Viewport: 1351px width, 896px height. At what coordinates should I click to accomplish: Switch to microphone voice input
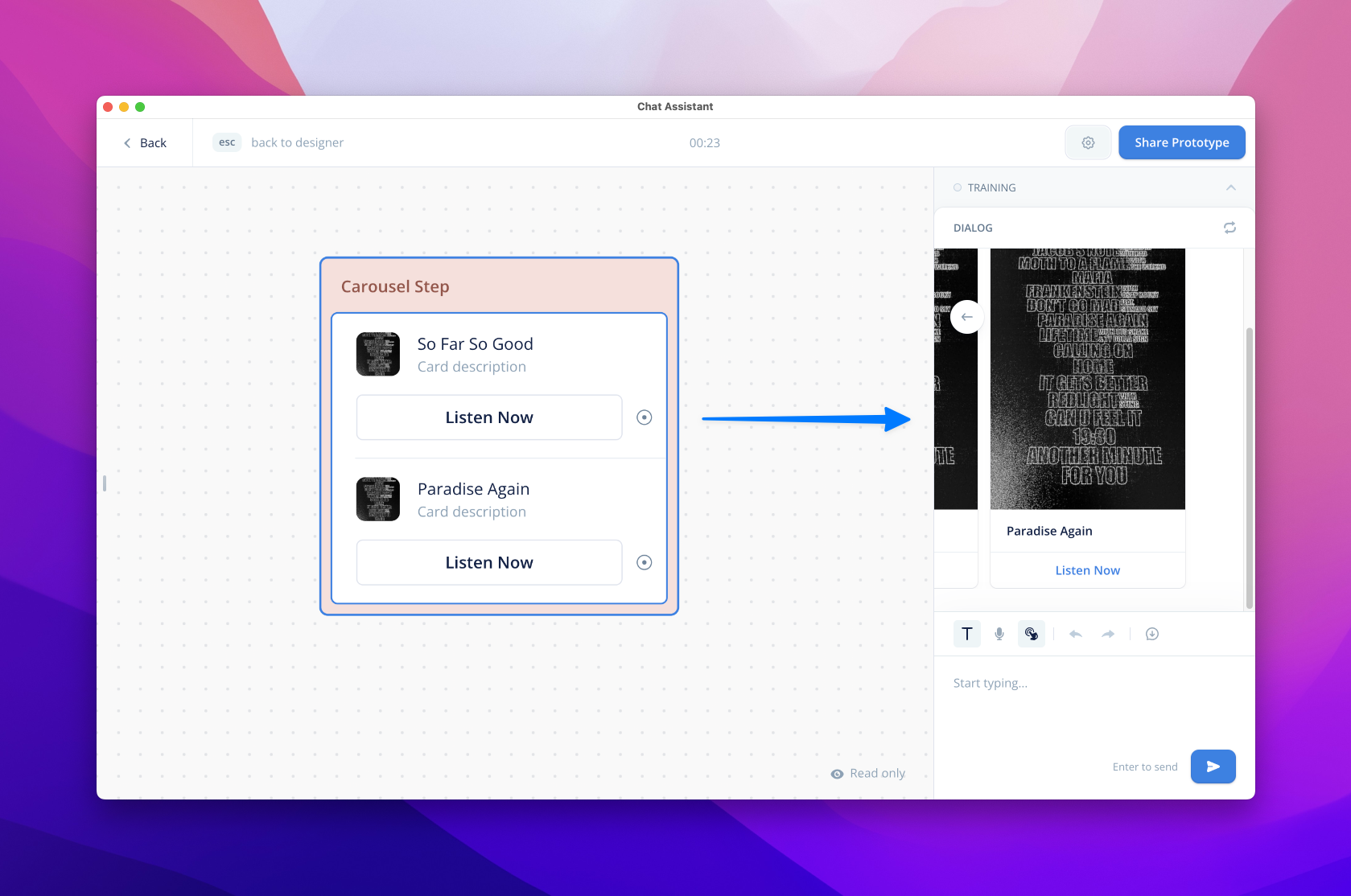click(x=999, y=634)
